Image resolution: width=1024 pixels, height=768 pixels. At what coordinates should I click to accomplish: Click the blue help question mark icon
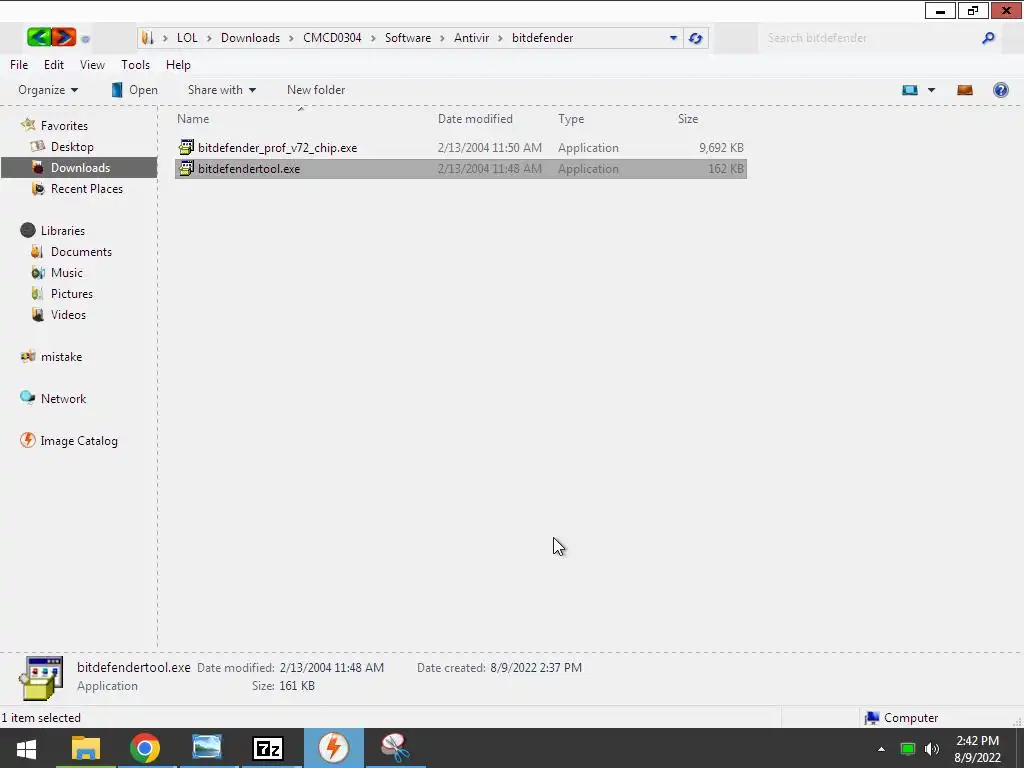pyautogui.click(x=1000, y=90)
